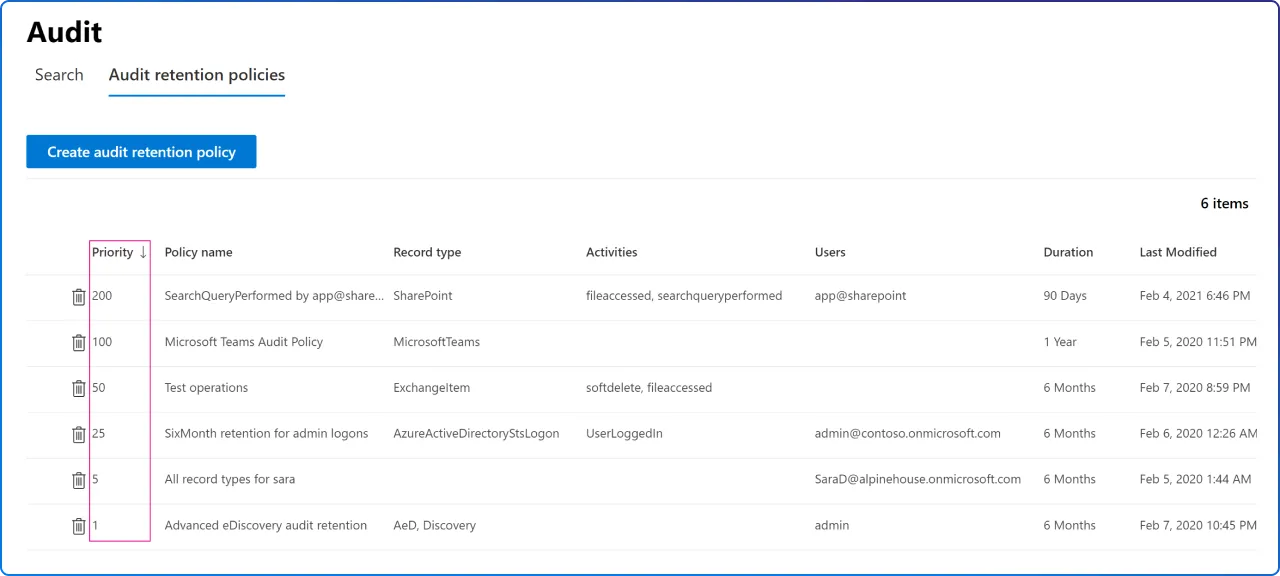This screenshot has width=1280, height=576.
Task: Sort the list by Last Modified
Action: point(1177,252)
